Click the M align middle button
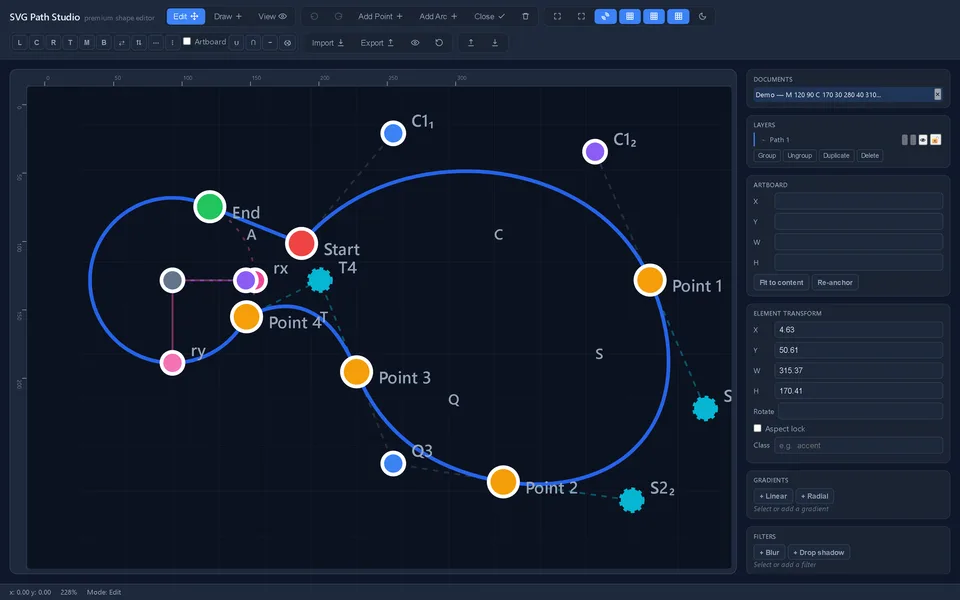This screenshot has width=960, height=600. pos(87,42)
